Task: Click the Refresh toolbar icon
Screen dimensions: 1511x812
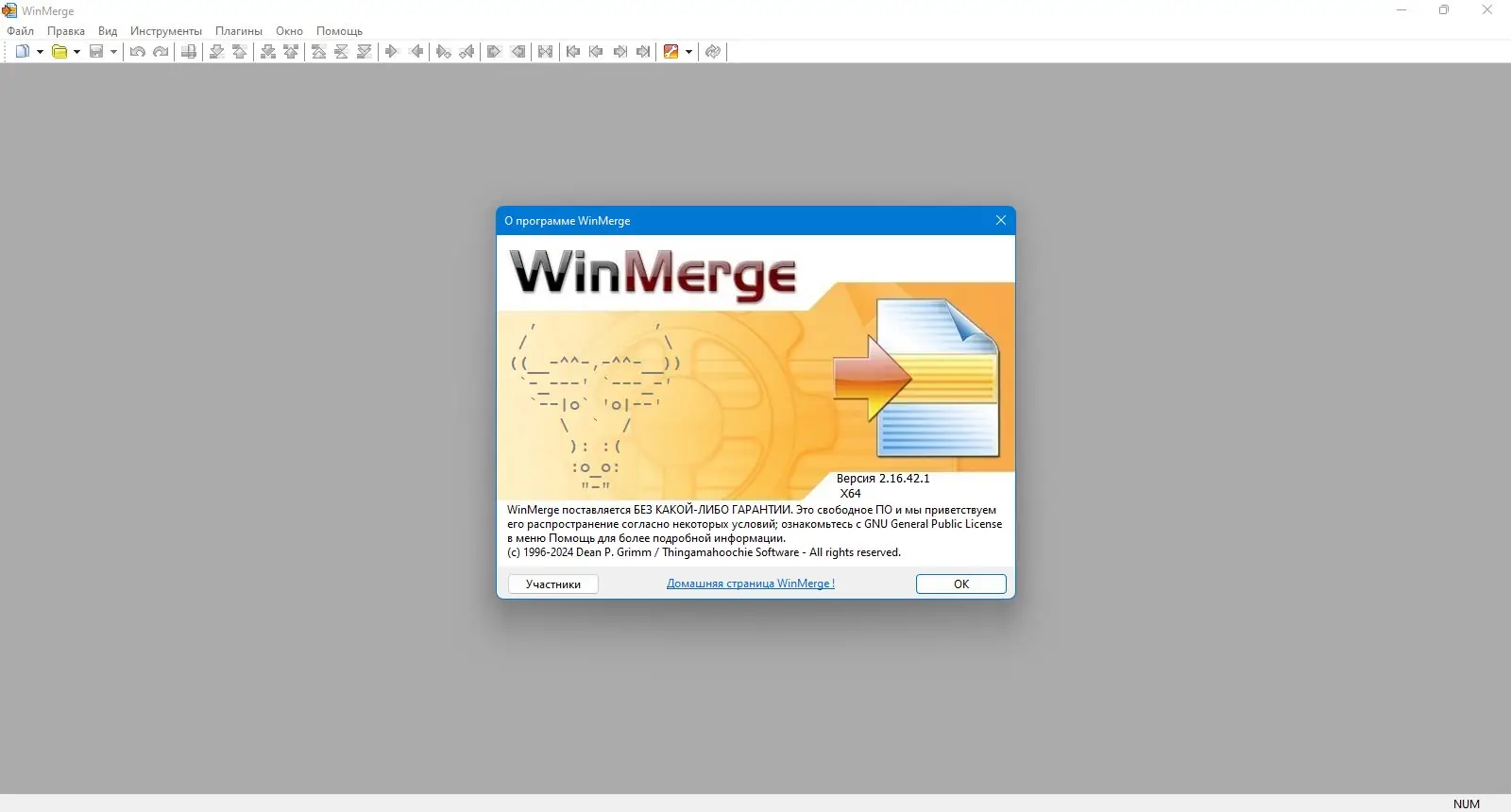Action: point(713,52)
